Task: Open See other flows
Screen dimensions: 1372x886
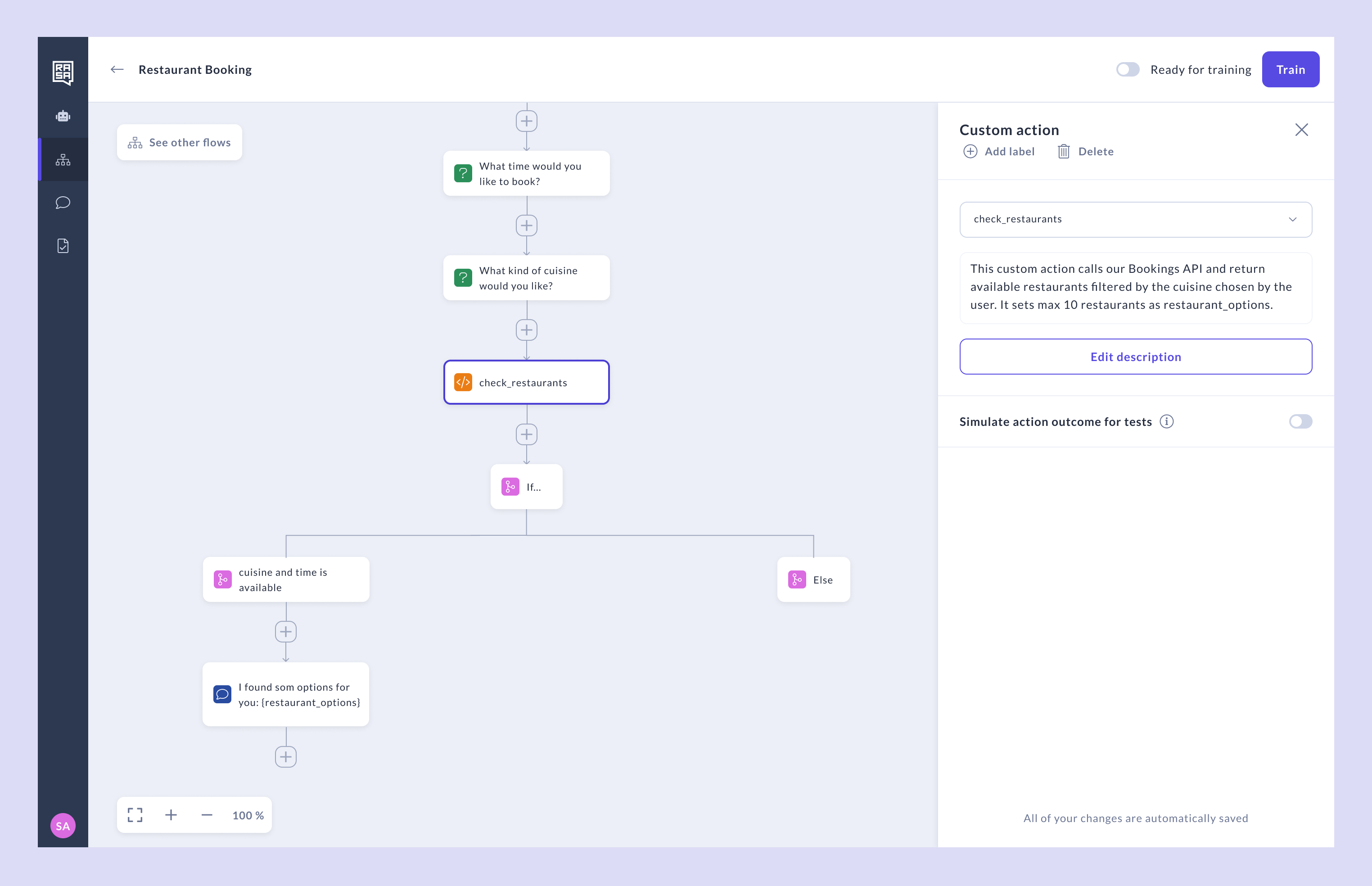Action: 179,142
